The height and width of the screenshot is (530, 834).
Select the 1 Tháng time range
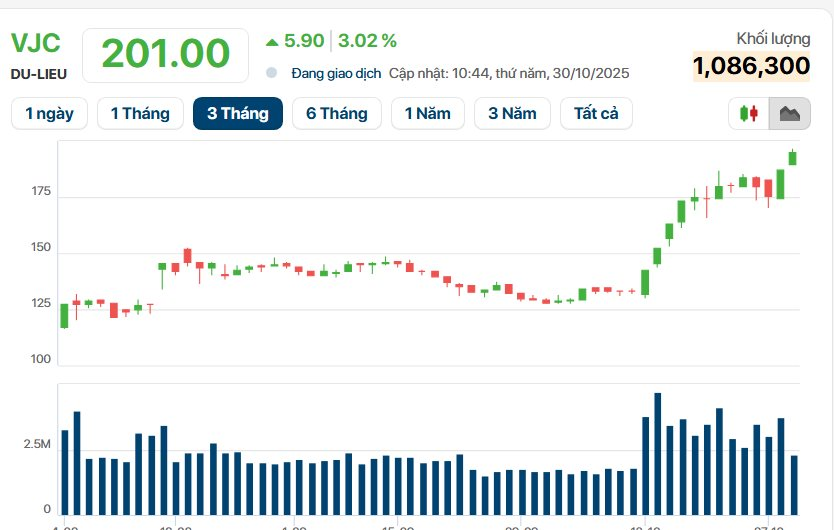pos(140,114)
